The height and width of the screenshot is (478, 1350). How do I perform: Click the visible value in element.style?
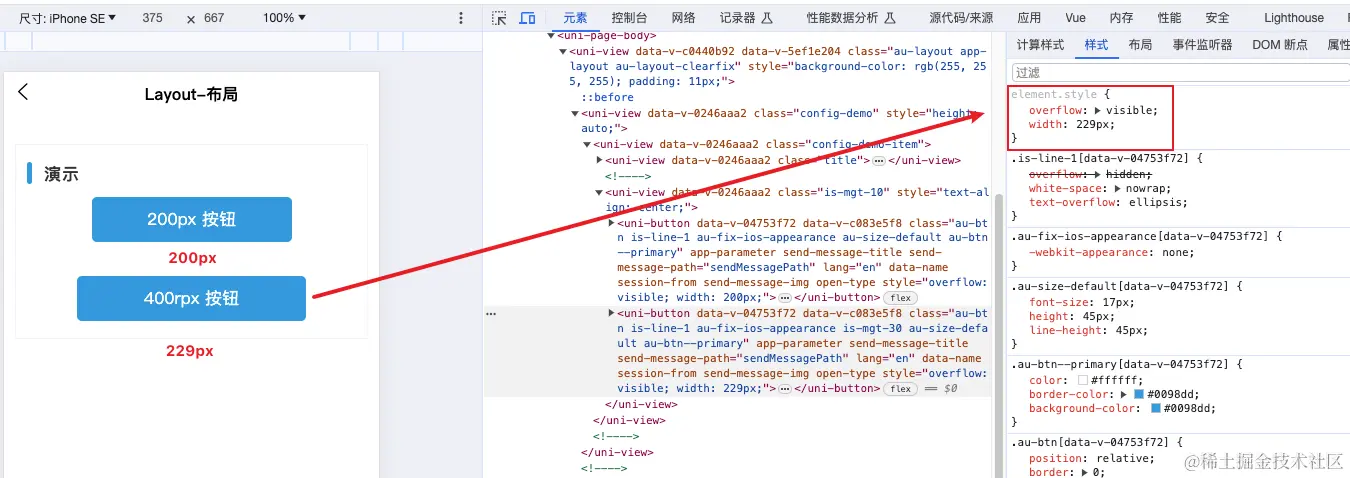click(1130, 110)
